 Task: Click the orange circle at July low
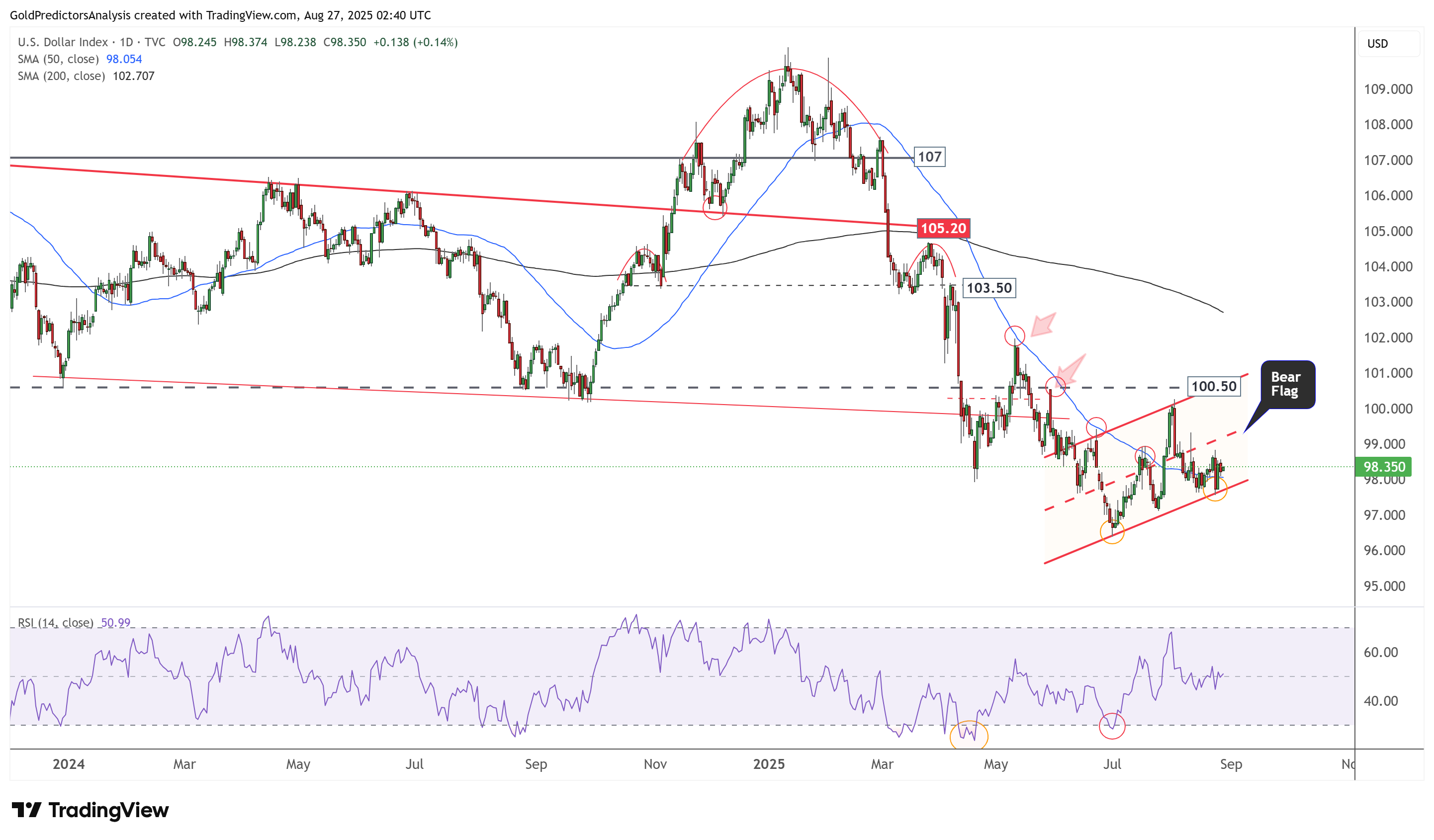(x=1112, y=532)
